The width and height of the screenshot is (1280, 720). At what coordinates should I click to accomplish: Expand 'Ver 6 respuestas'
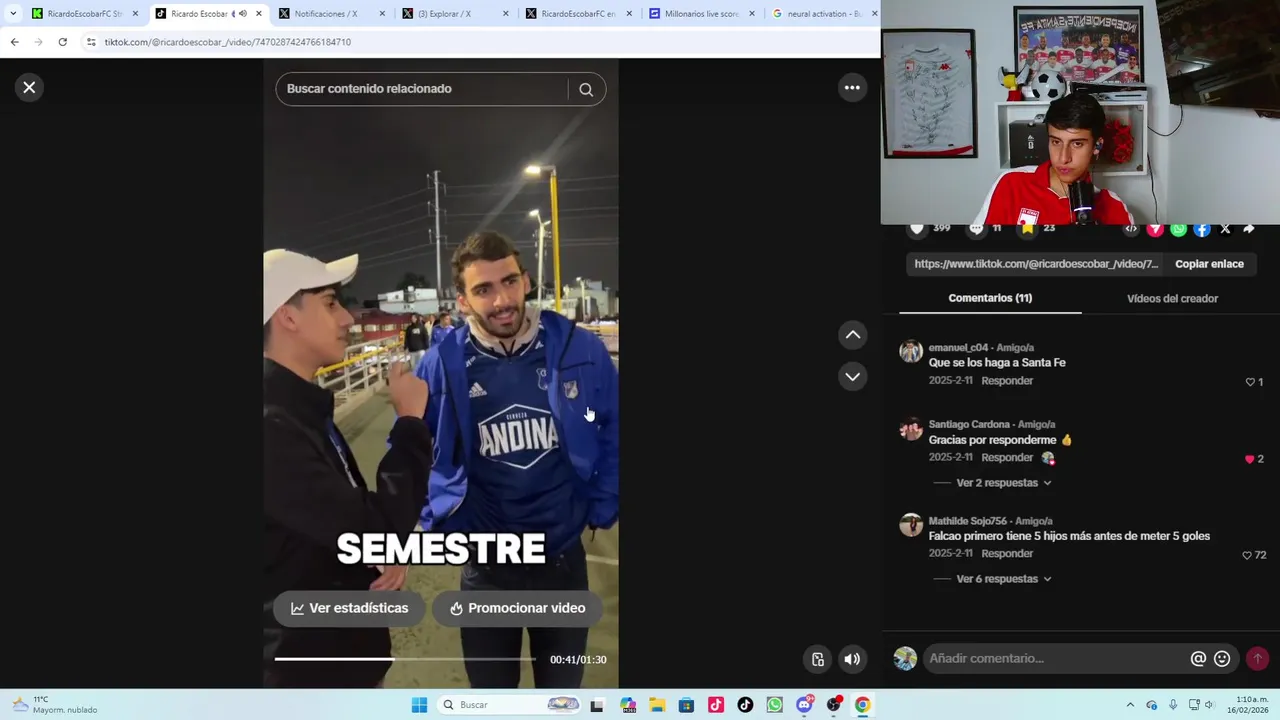click(x=1003, y=579)
